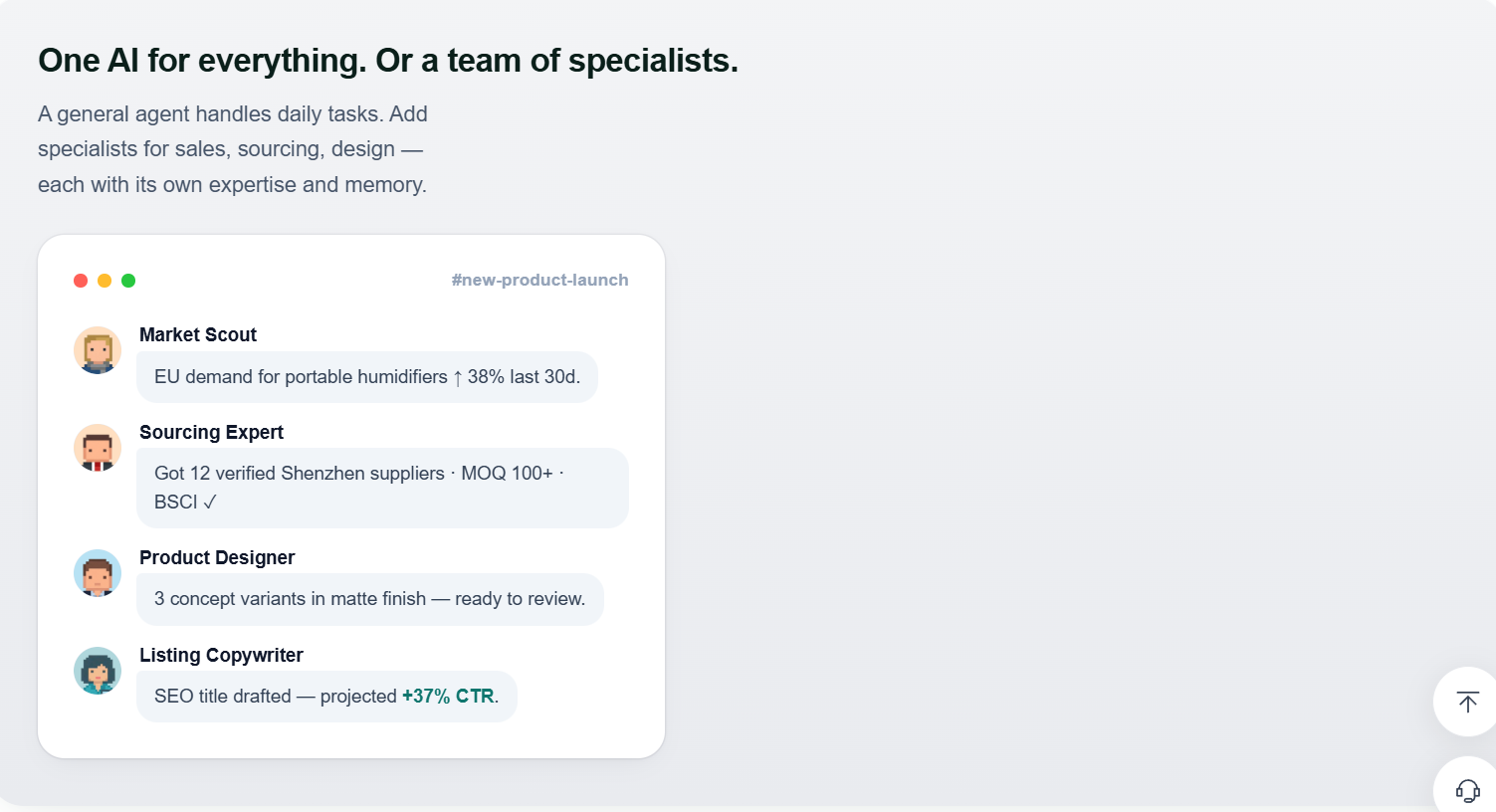This screenshot has width=1496, height=812.
Task: Open the headset support chat button
Action: pyautogui.click(x=1467, y=789)
